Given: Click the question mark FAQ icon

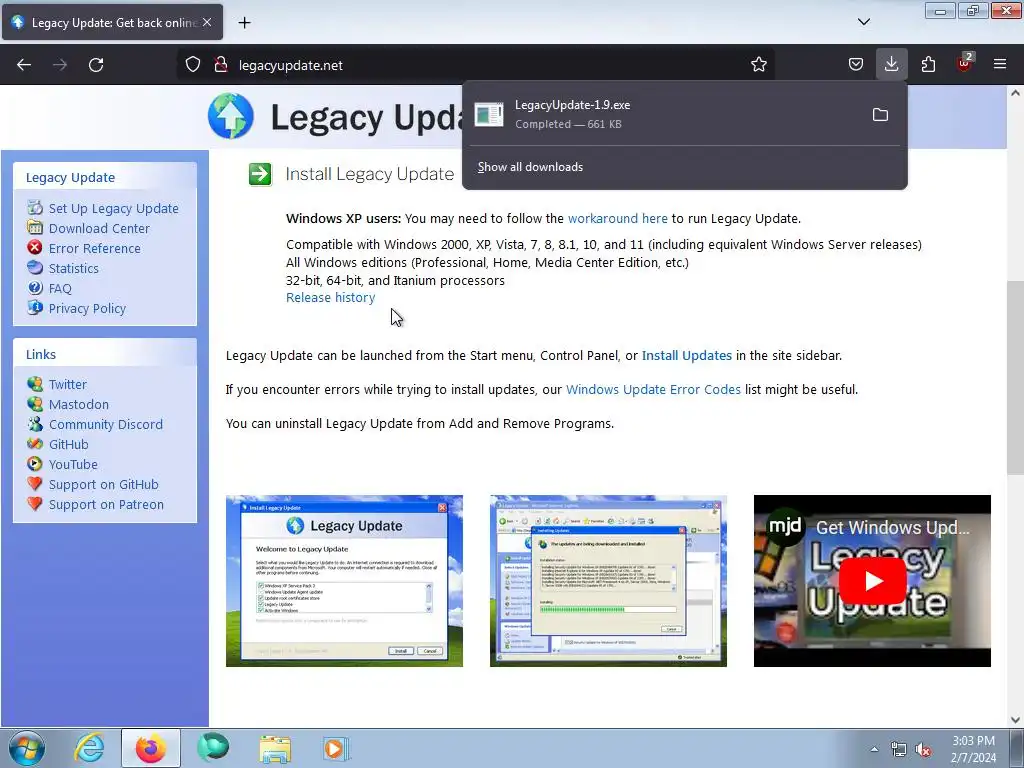Looking at the screenshot, I should [35, 287].
